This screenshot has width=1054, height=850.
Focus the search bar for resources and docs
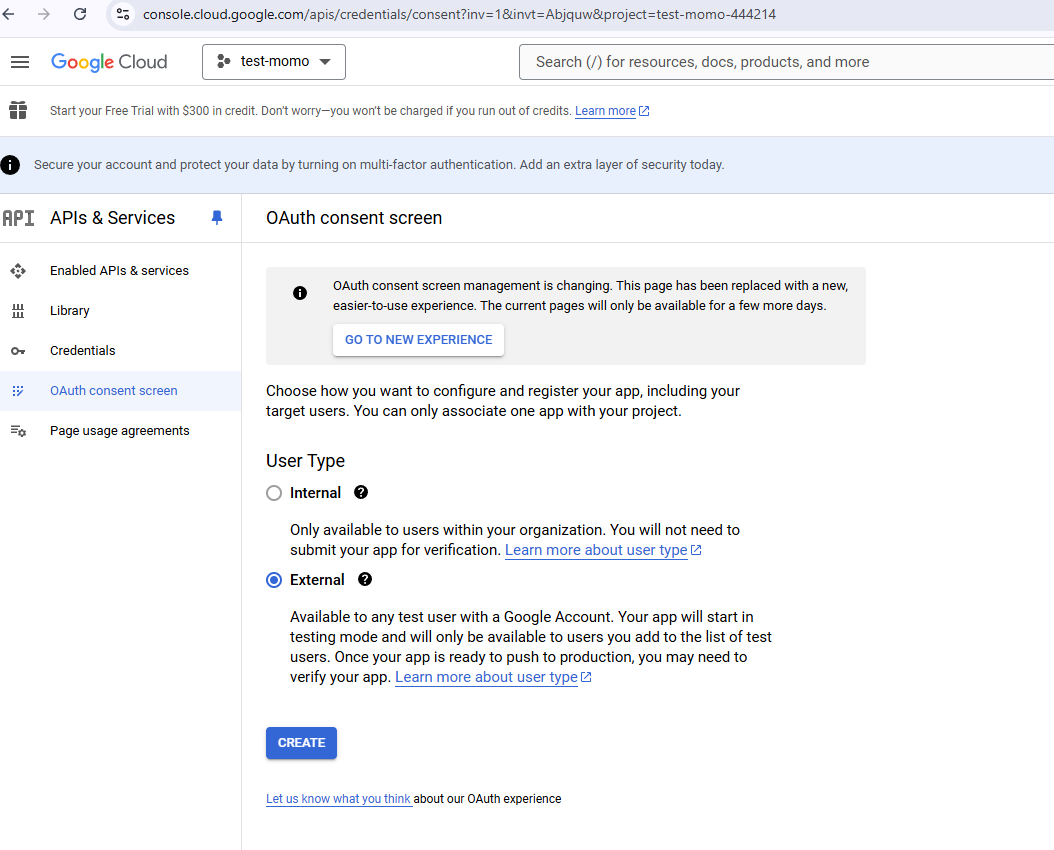pos(780,62)
